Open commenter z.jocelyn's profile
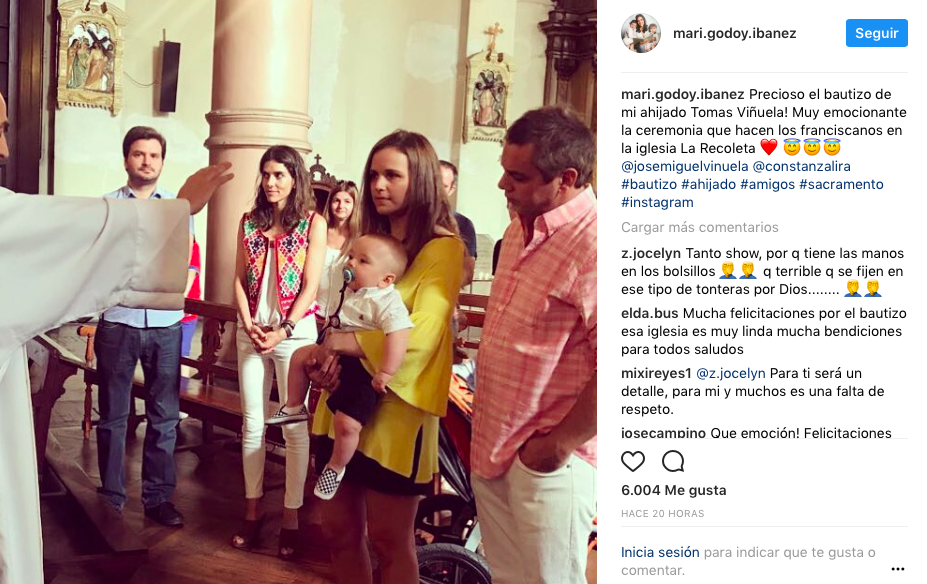Viewport: 927px width, 584px height. pos(651,254)
